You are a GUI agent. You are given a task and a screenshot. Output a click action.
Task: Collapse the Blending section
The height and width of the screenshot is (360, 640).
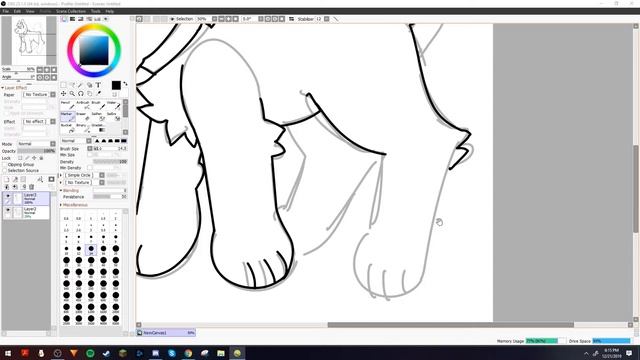70,190
